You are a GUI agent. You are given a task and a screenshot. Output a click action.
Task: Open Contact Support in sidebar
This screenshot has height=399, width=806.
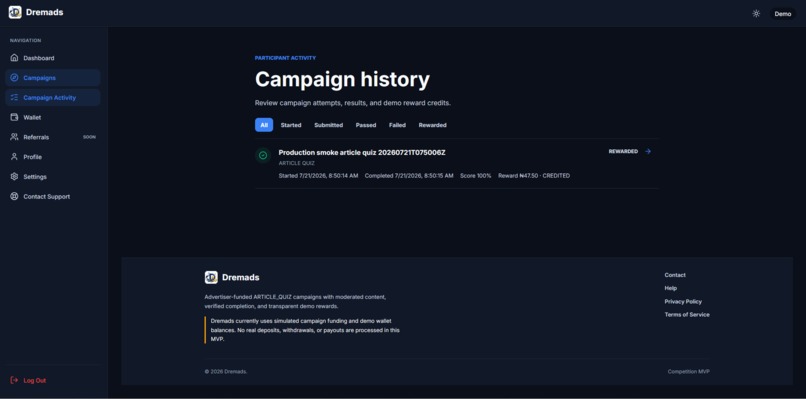pos(52,196)
